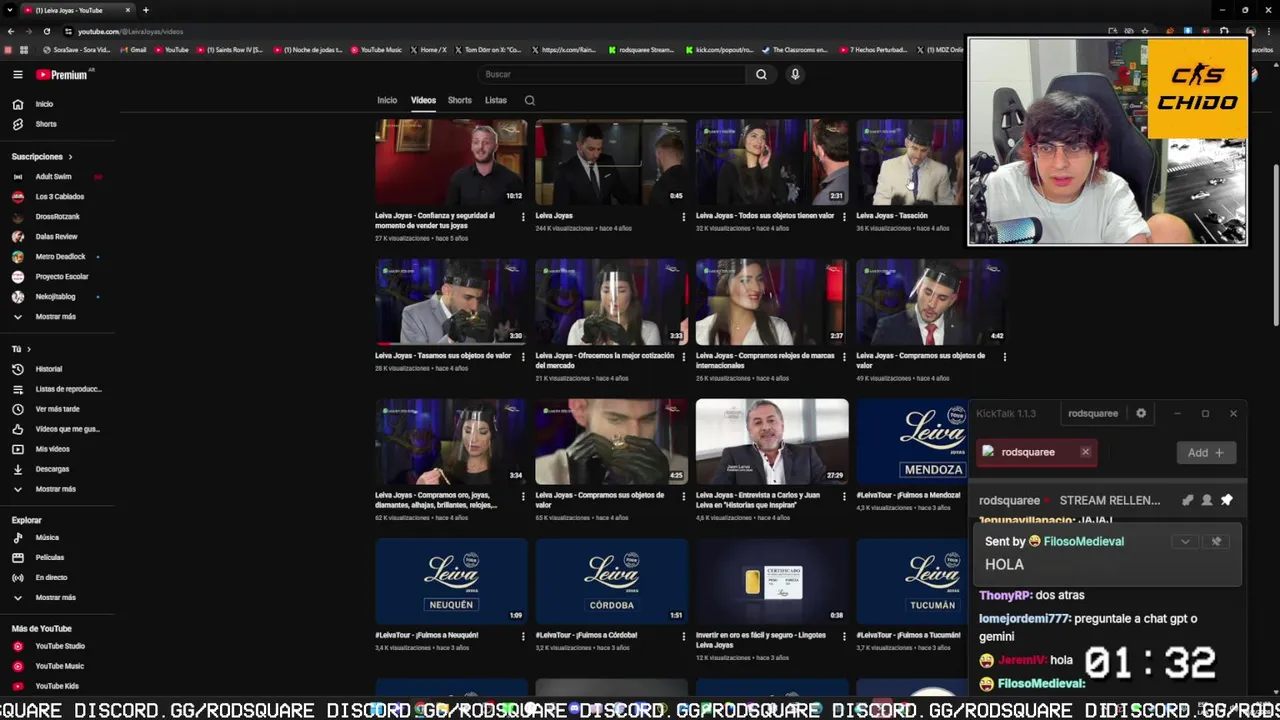Expand the Tú section chevron

click(29, 349)
